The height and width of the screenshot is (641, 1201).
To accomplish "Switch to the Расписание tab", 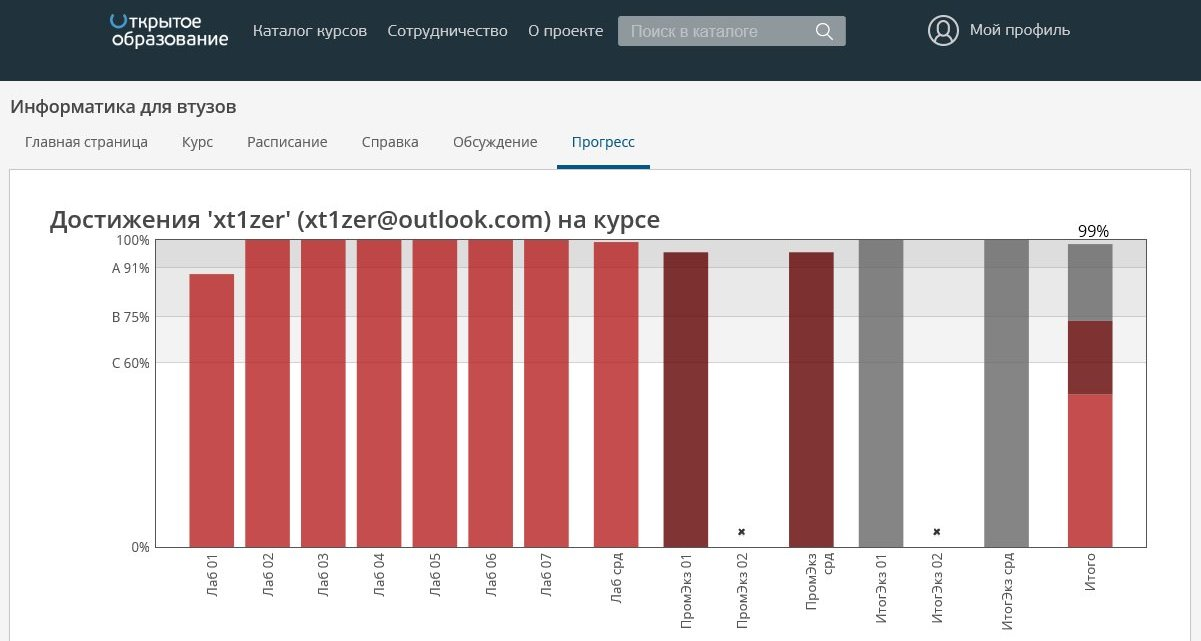I will click(287, 142).
